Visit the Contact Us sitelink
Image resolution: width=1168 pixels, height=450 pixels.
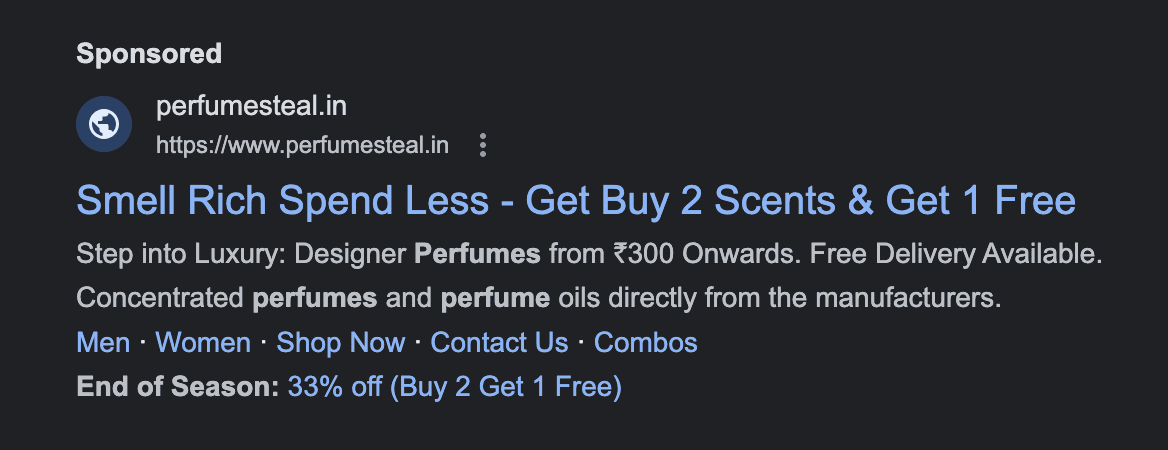click(x=499, y=343)
